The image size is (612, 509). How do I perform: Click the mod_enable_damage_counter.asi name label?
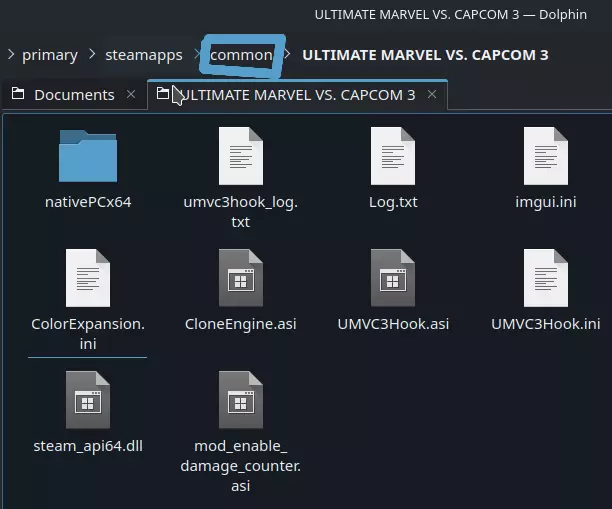[x=241, y=466]
